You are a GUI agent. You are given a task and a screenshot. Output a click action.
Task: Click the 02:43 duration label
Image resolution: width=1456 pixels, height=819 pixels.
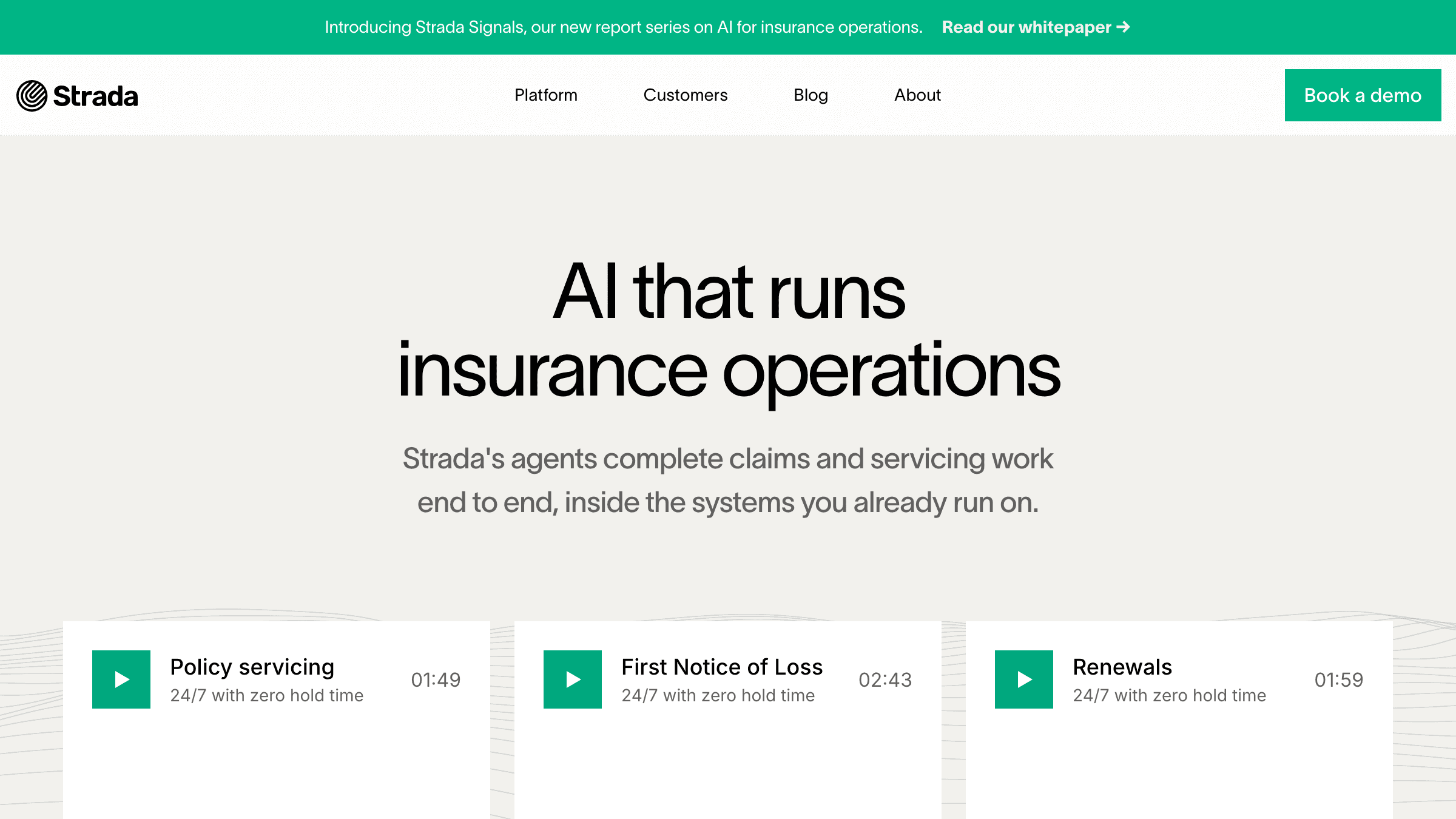click(885, 679)
